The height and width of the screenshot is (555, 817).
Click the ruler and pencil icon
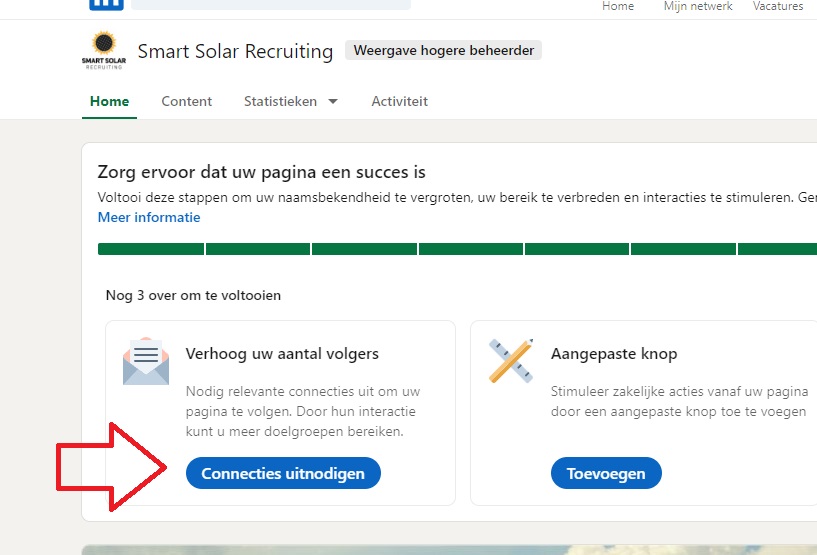tap(511, 361)
